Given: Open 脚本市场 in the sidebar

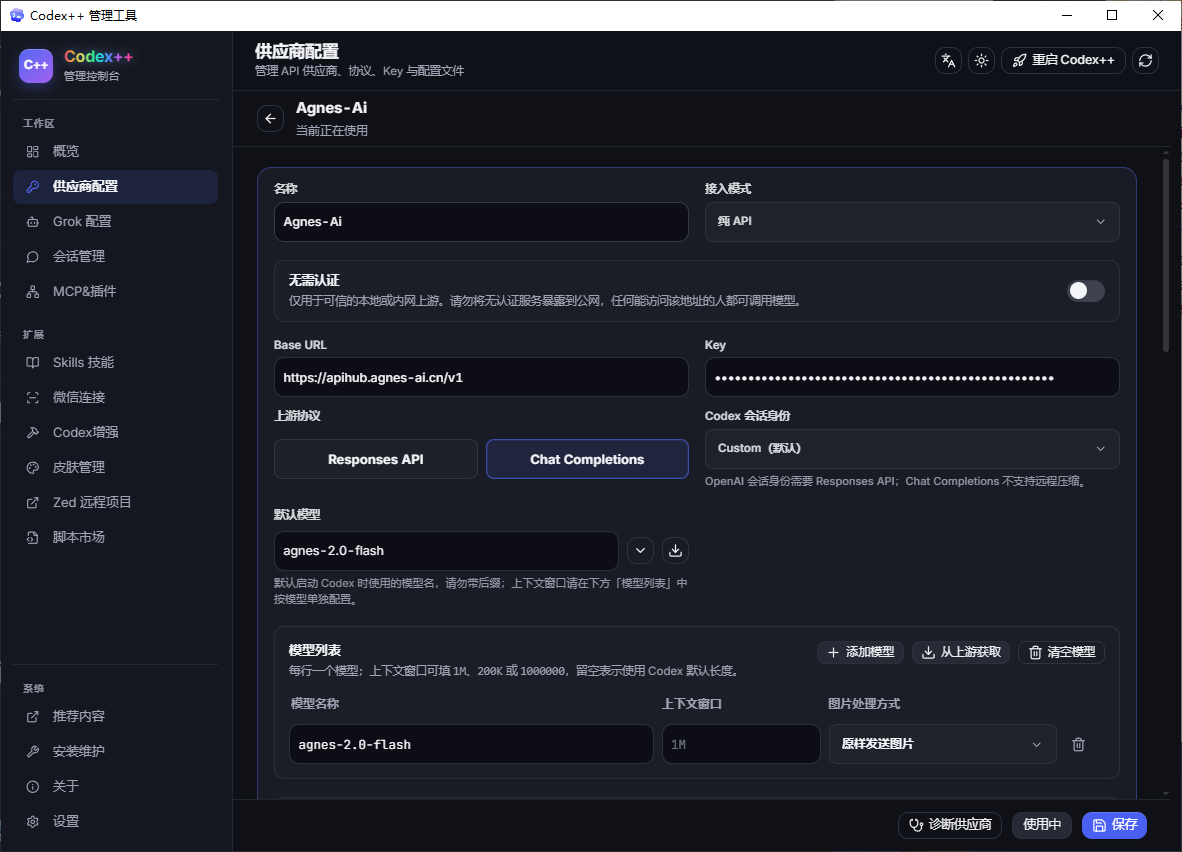Looking at the screenshot, I should [115, 537].
